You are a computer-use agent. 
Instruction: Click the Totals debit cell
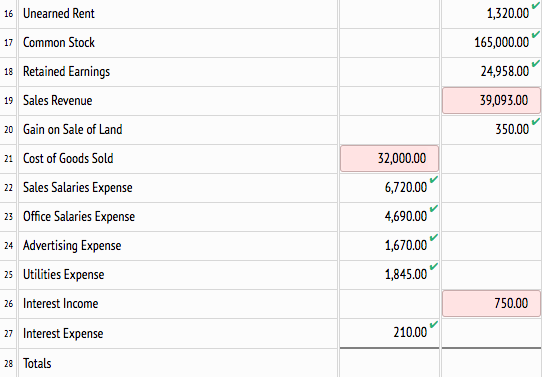tap(389, 363)
